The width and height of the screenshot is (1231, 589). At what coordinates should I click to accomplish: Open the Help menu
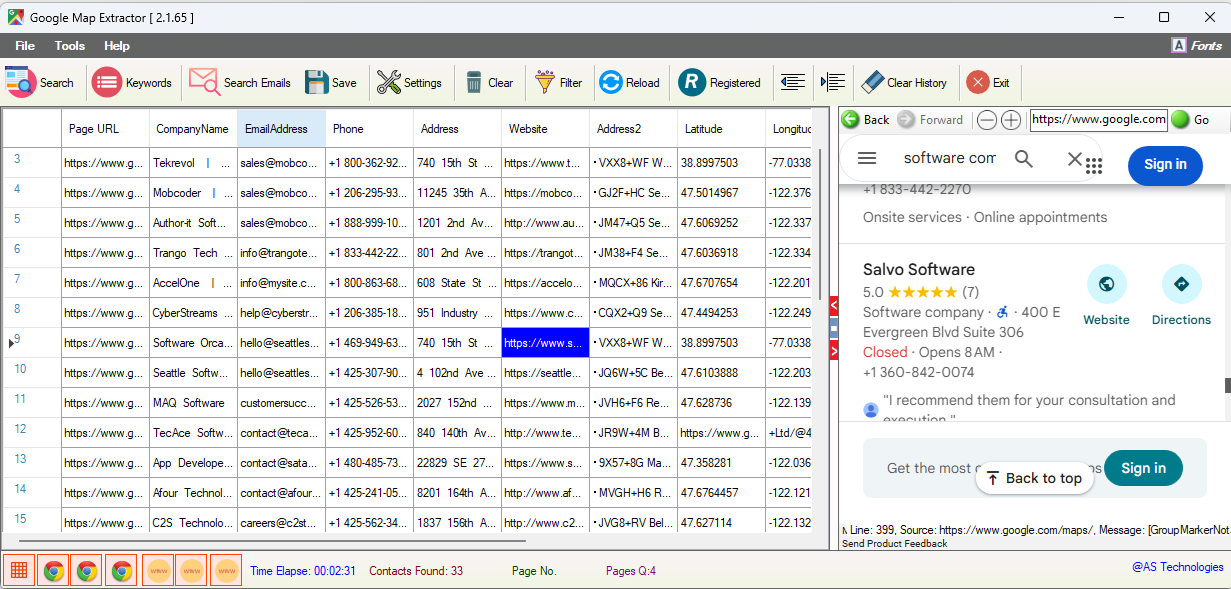pyautogui.click(x=117, y=46)
